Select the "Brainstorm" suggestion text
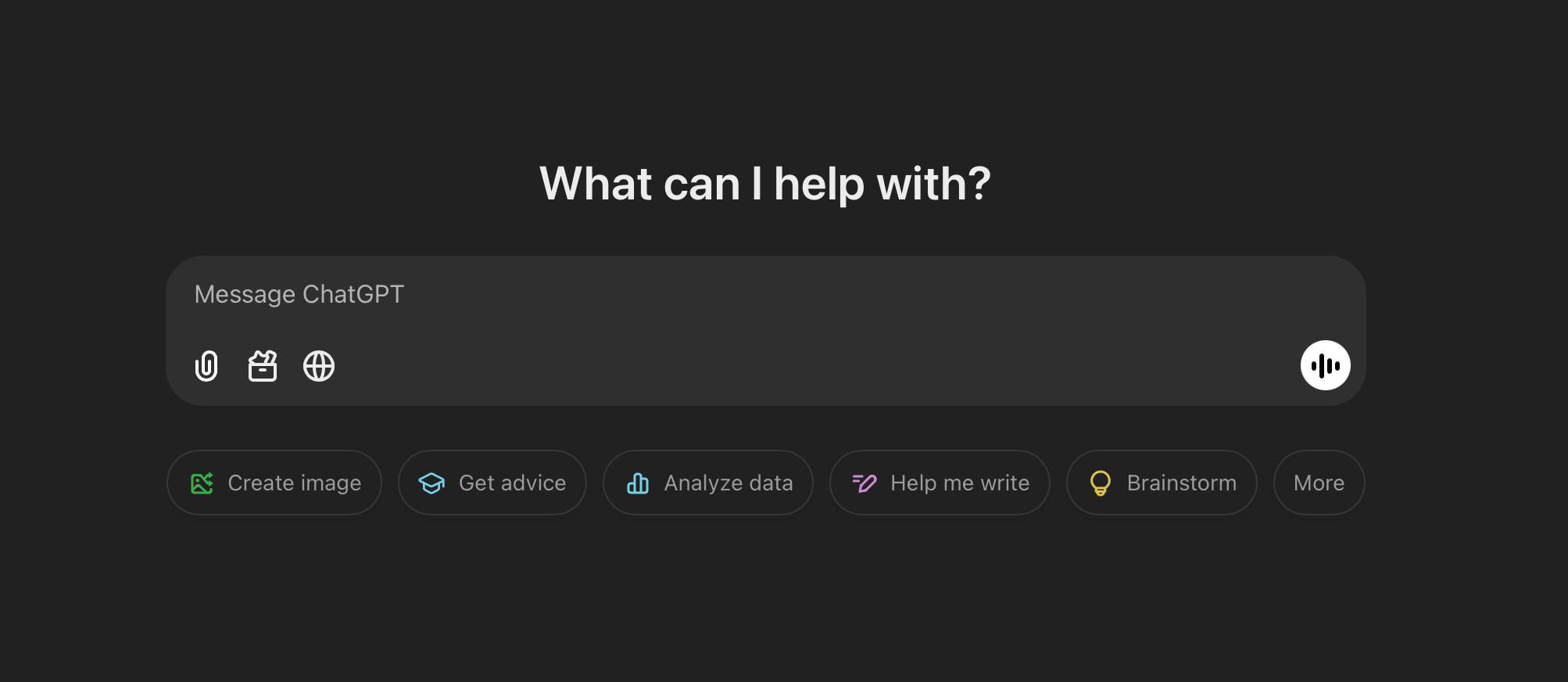 [1181, 483]
